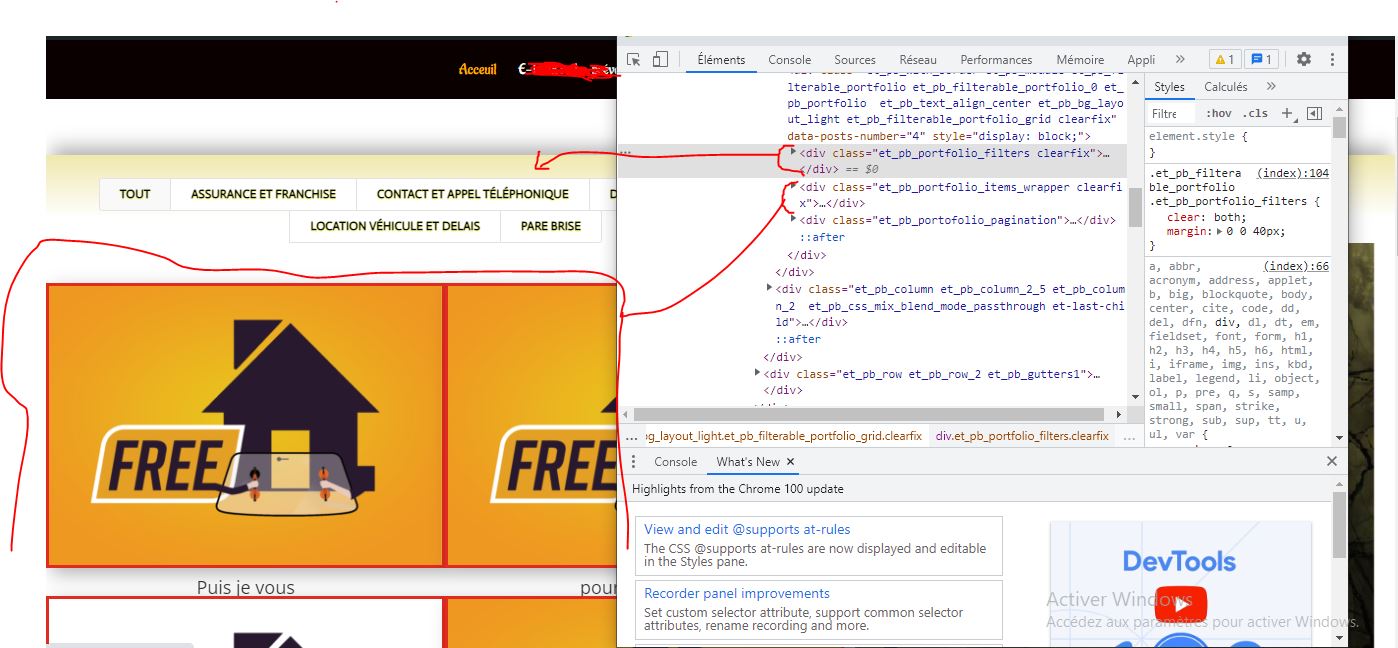The height and width of the screenshot is (648, 1398).
Task: Open the Calculés styles tab
Action: 1225,87
